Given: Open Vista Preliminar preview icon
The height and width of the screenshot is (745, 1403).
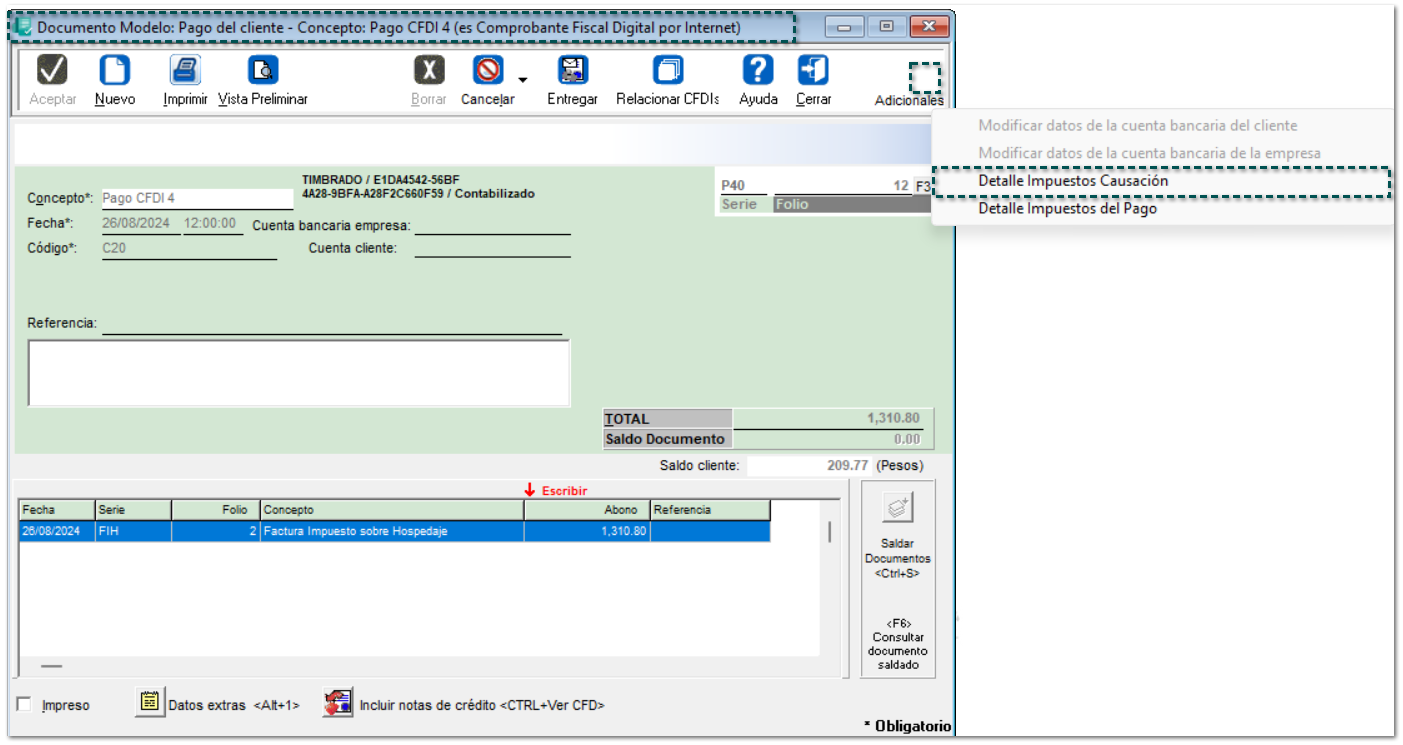Looking at the screenshot, I should pos(263,71).
